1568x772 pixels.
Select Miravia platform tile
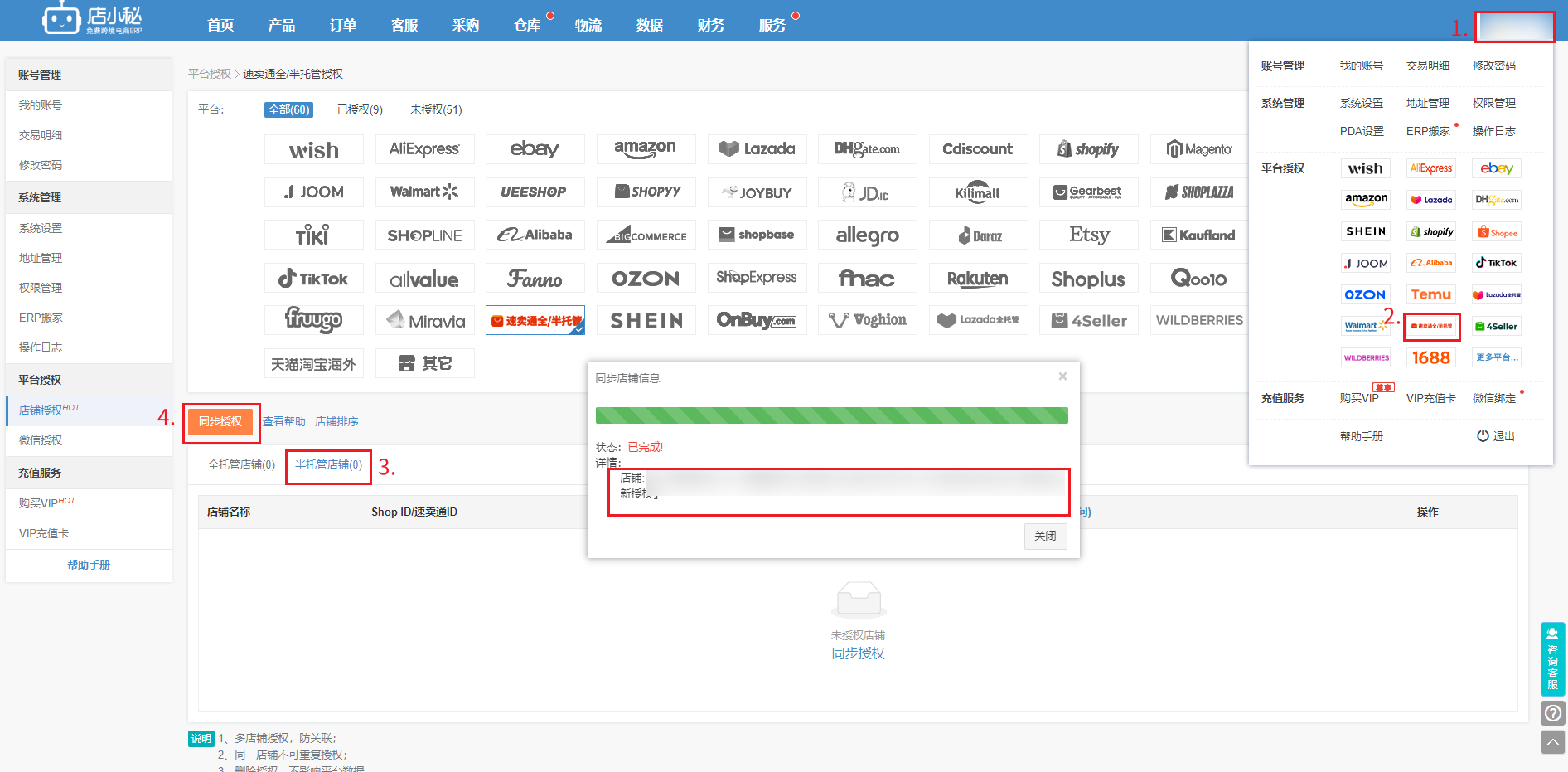point(425,320)
